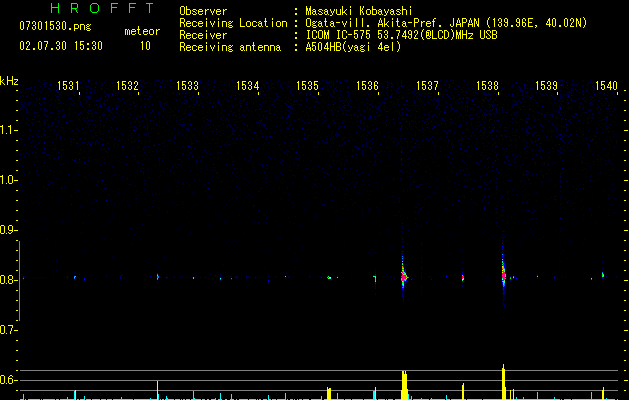The width and height of the screenshot is (629, 400).
Task: Click the meteor count label
Action: [x=142, y=31]
